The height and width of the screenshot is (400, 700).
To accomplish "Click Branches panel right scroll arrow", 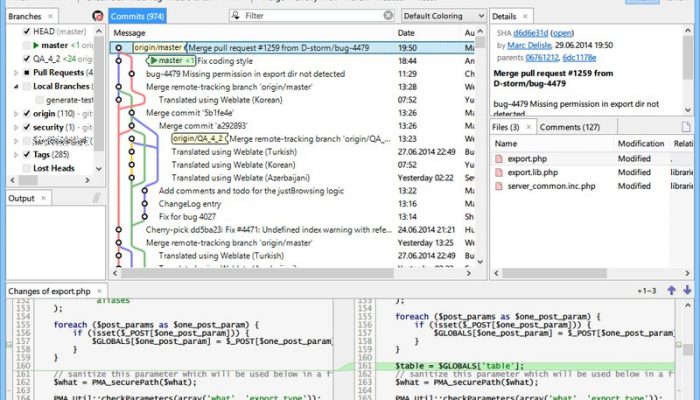I will (x=88, y=180).
